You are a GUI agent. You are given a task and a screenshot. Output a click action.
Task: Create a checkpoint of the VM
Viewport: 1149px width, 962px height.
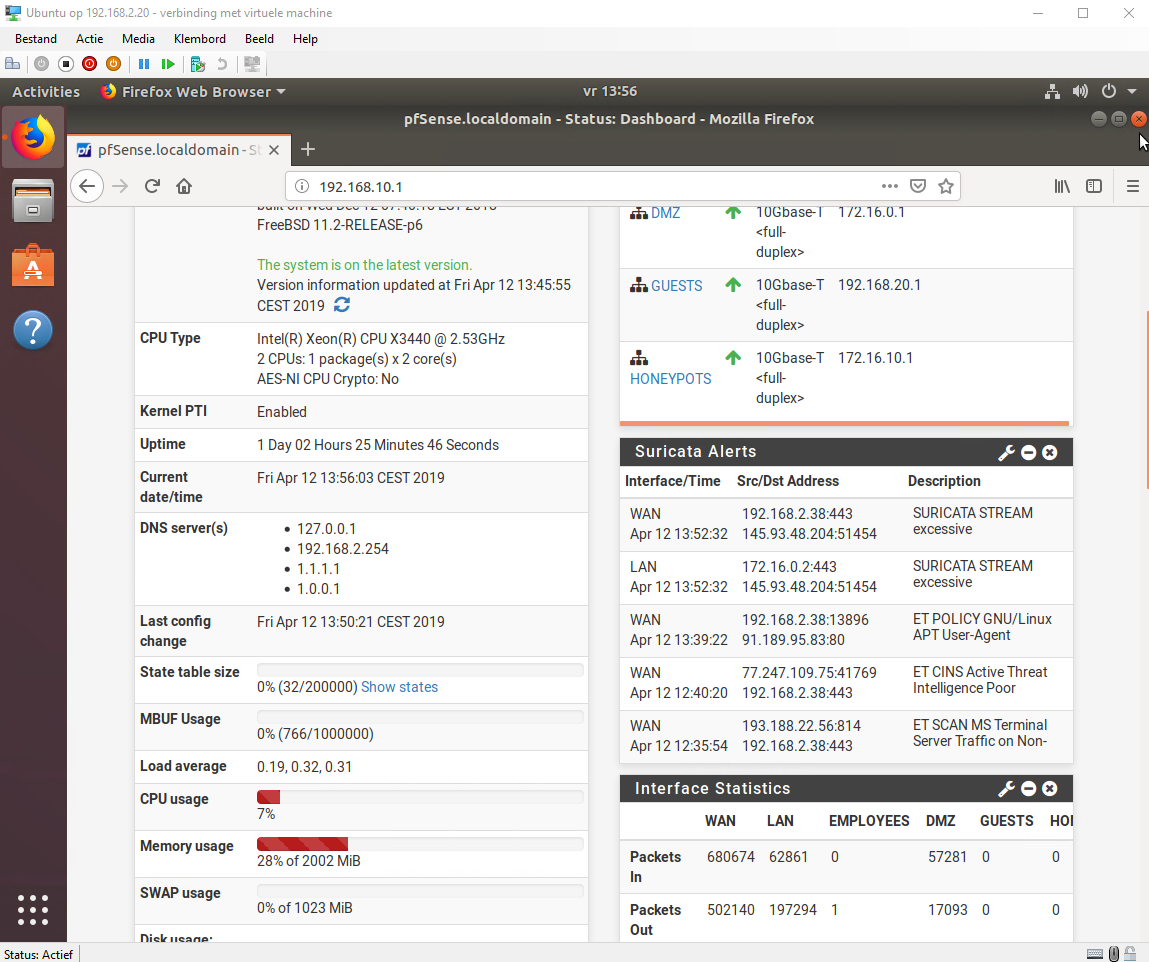[x=197, y=64]
